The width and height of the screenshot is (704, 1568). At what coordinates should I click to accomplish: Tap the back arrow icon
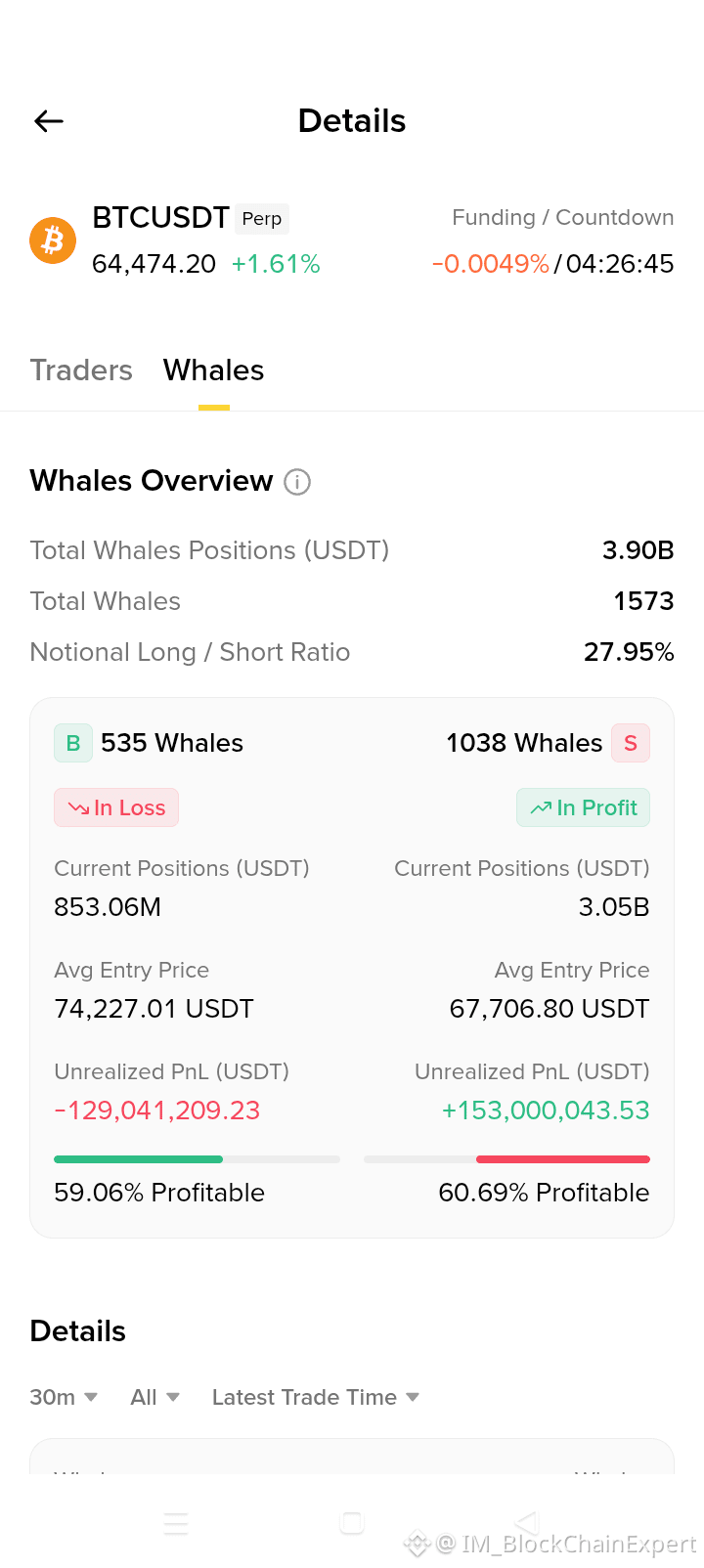[49, 121]
